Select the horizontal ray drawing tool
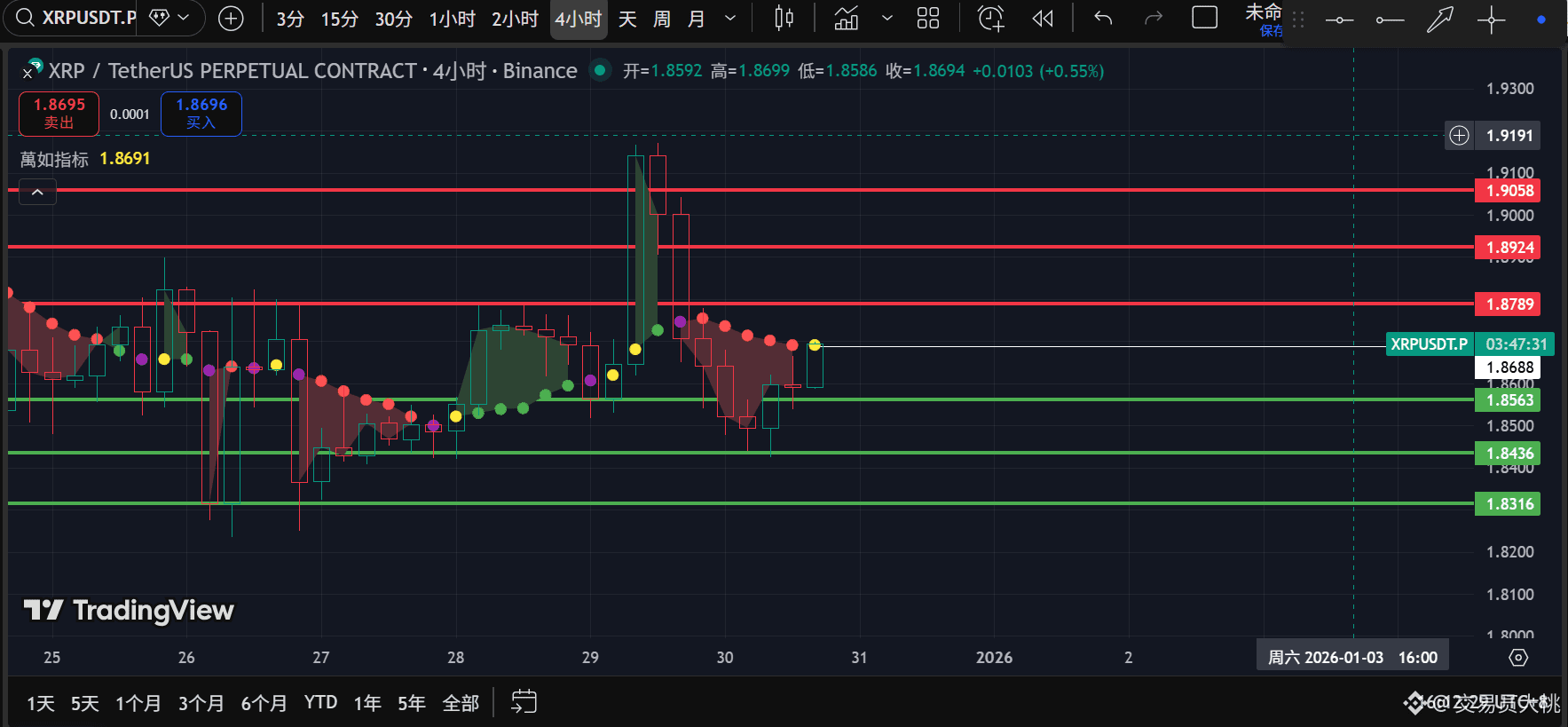 click(1390, 20)
